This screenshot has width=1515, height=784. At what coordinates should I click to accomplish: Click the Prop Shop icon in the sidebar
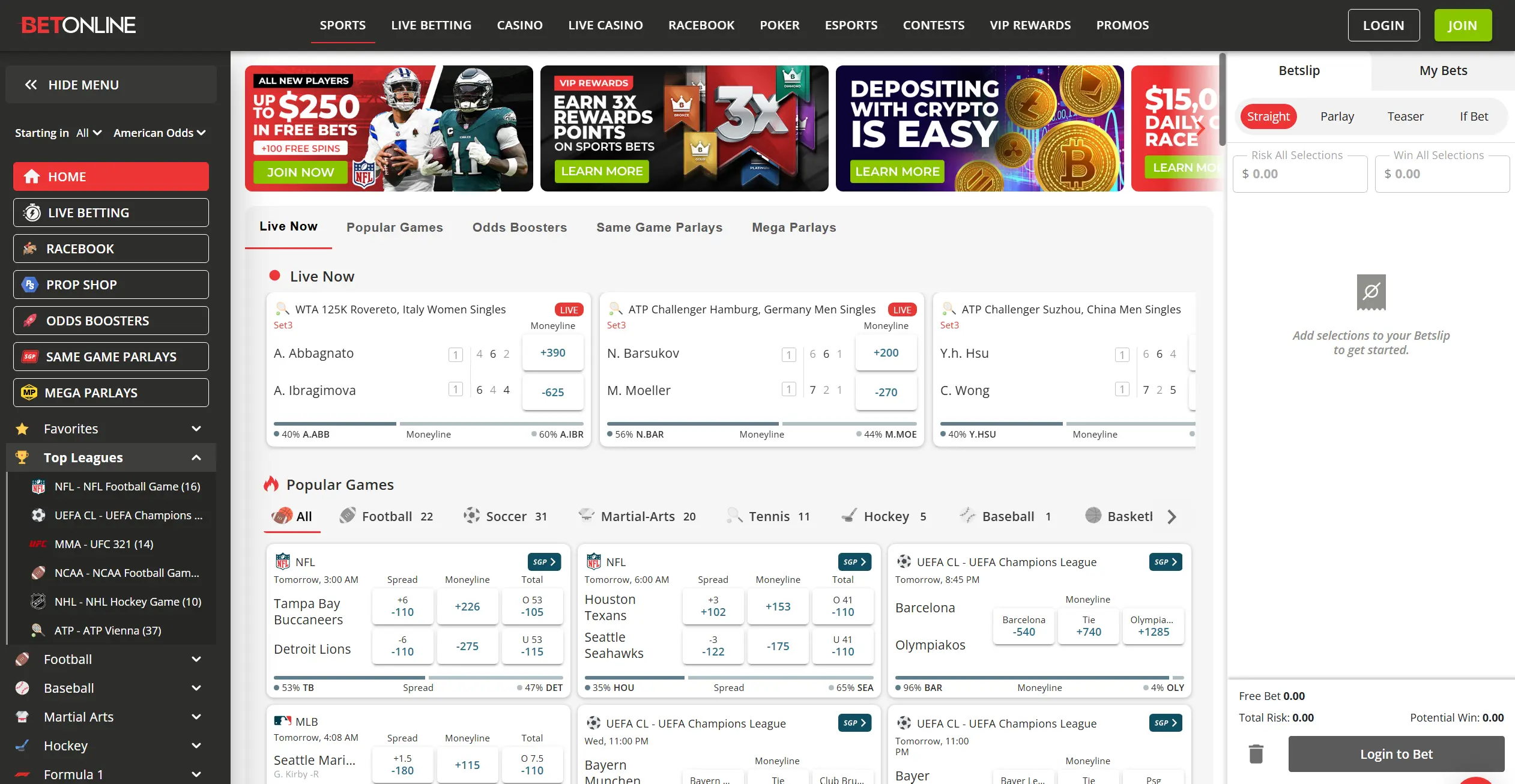pyautogui.click(x=30, y=285)
